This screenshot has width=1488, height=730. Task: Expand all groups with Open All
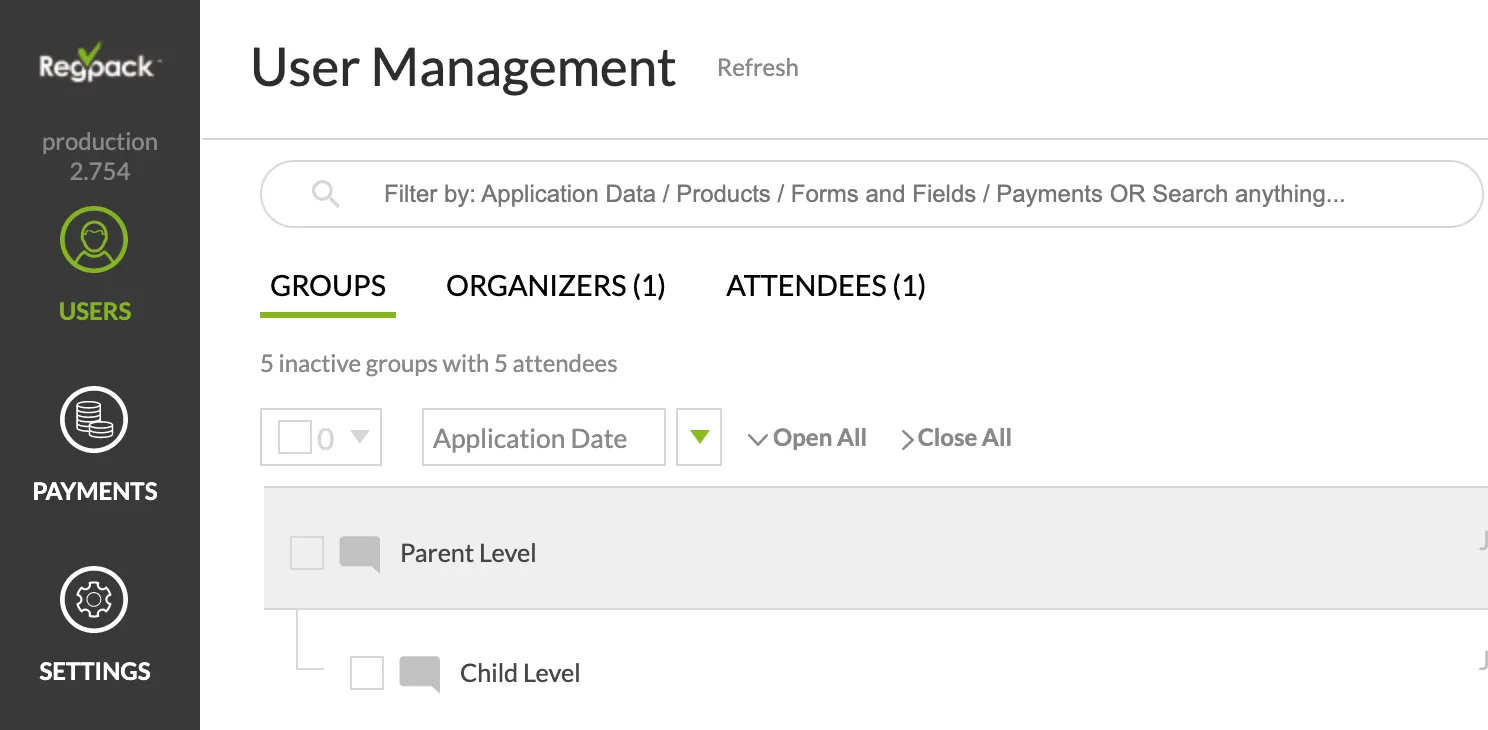pyautogui.click(x=808, y=438)
